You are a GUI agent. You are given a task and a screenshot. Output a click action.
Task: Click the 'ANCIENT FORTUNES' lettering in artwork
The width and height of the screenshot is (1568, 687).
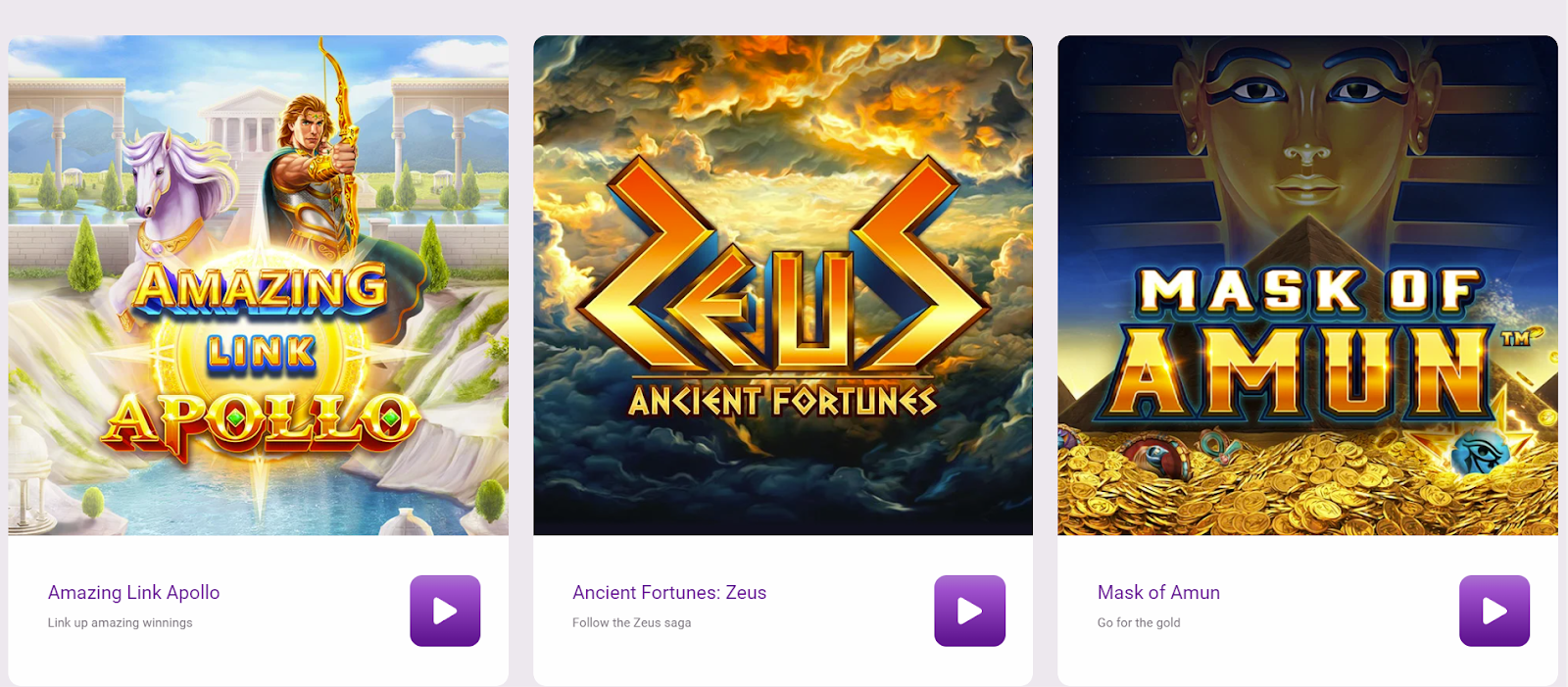[782, 401]
